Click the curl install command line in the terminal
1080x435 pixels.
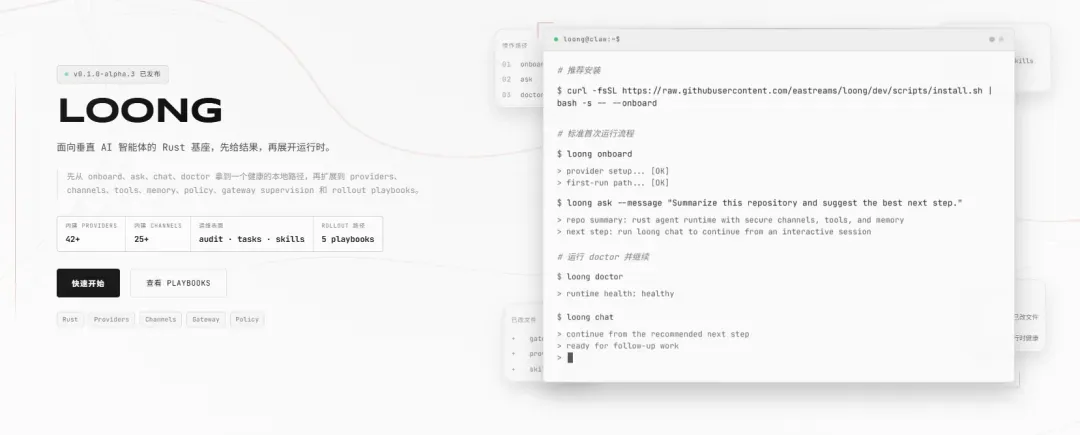pyautogui.click(x=775, y=97)
